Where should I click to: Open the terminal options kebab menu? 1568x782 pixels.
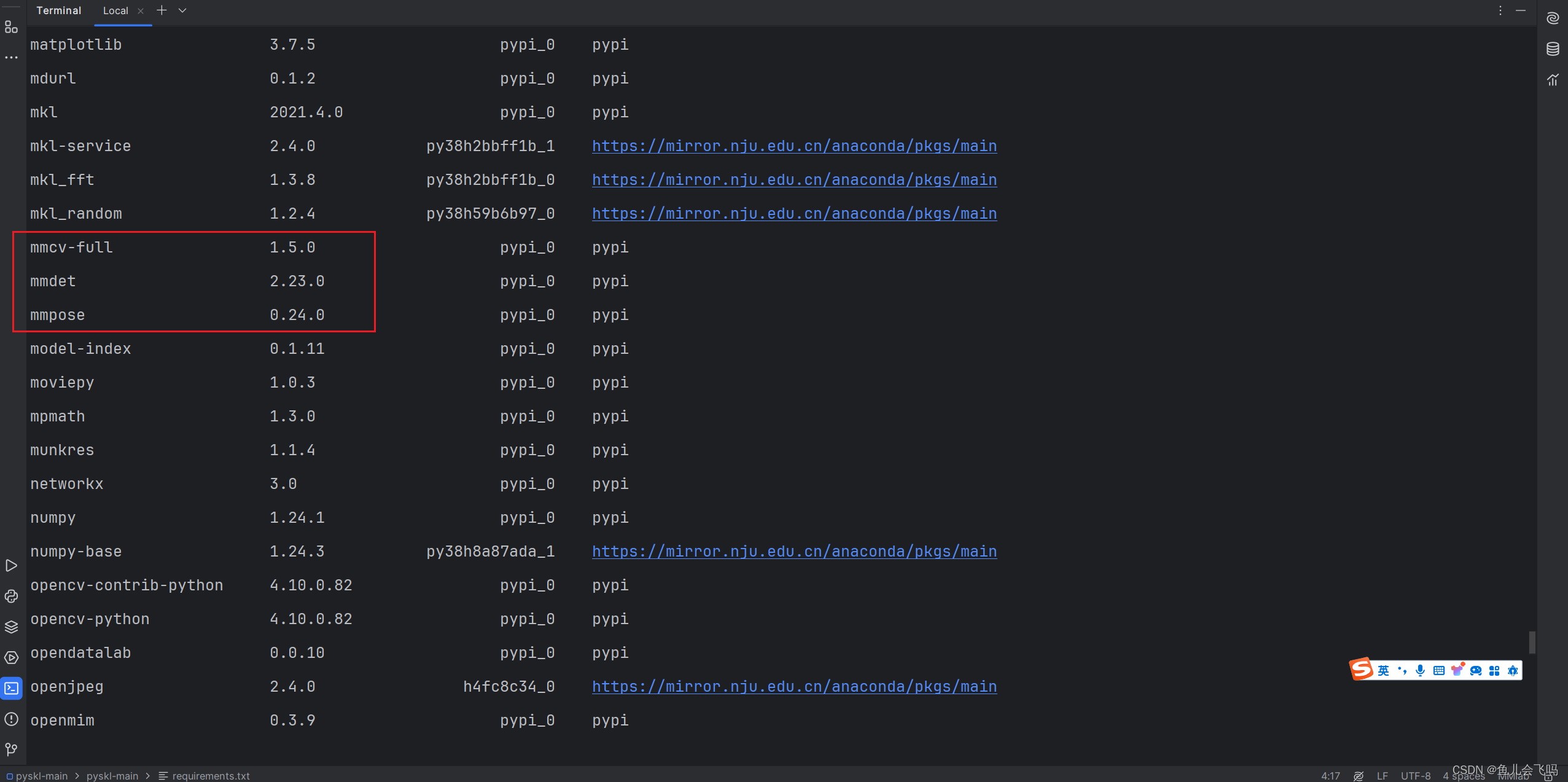pos(1500,10)
